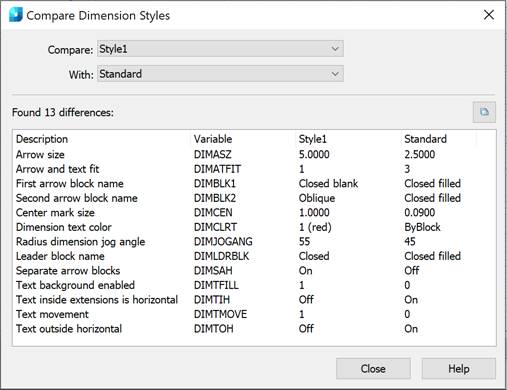Click the DIMTIH variable cell
This screenshot has height=390, width=507.
212,300
